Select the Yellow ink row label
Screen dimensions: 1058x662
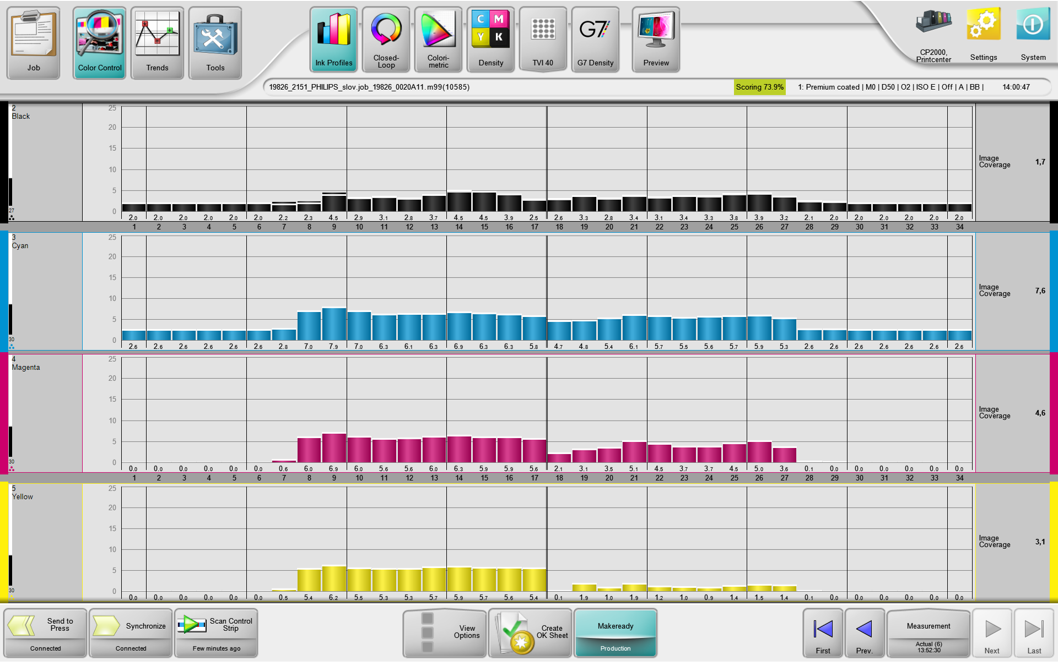click(x=22, y=497)
